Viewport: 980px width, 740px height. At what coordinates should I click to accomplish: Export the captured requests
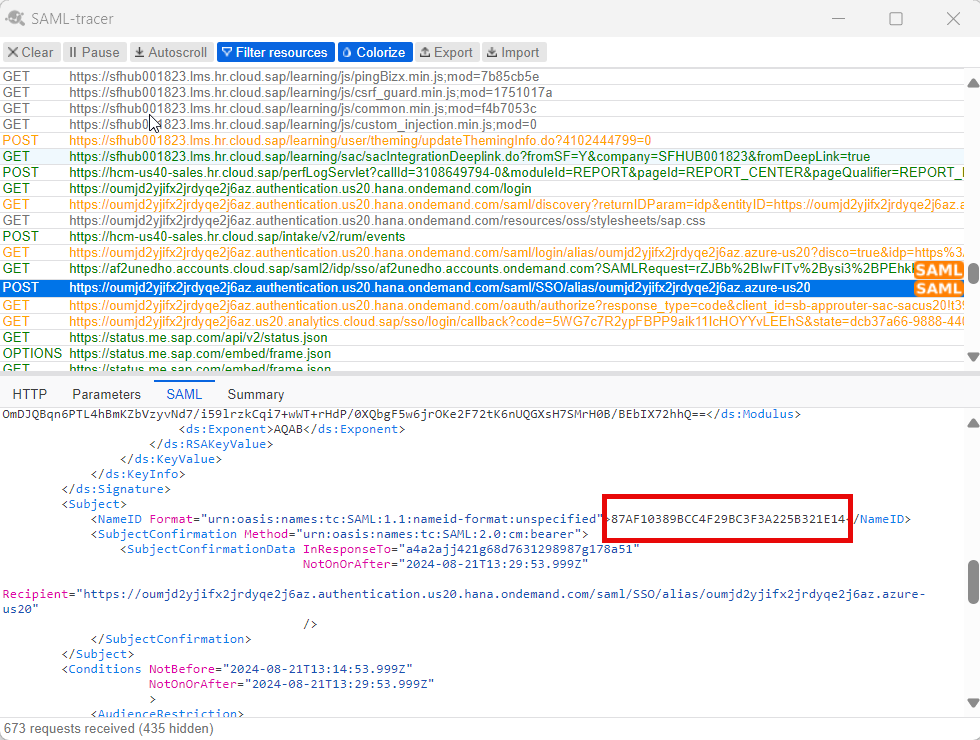447,52
